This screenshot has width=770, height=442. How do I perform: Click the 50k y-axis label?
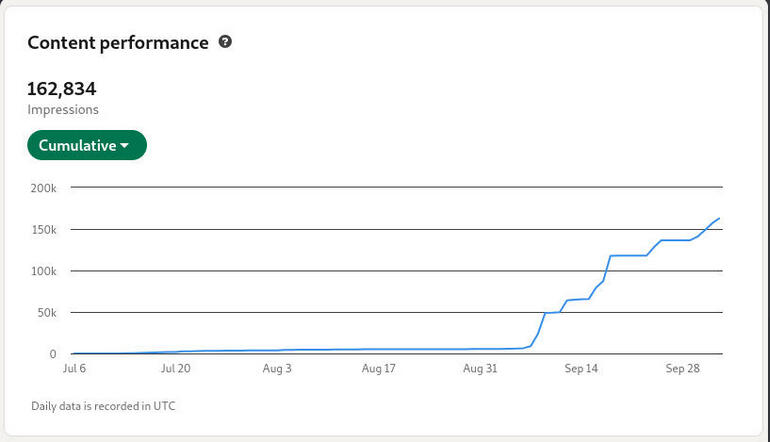coord(46,313)
